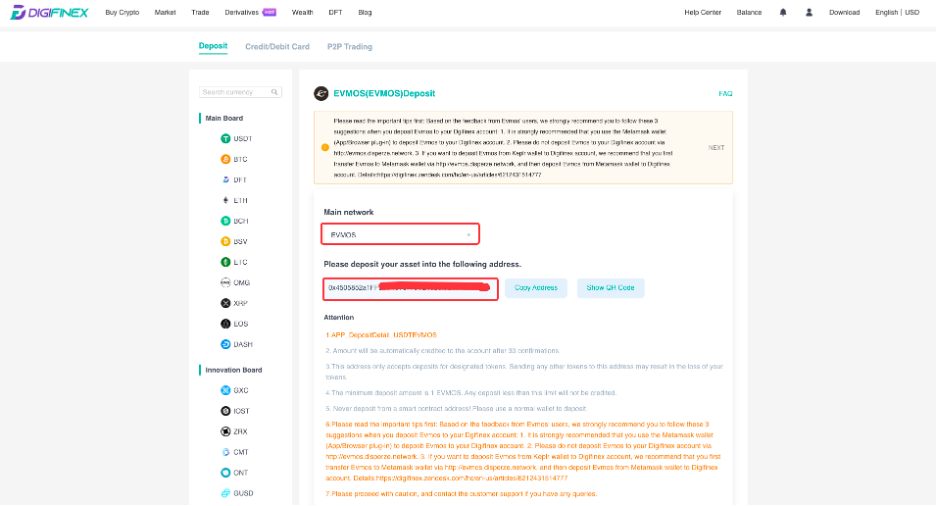Click the deposit address field

coord(411,289)
